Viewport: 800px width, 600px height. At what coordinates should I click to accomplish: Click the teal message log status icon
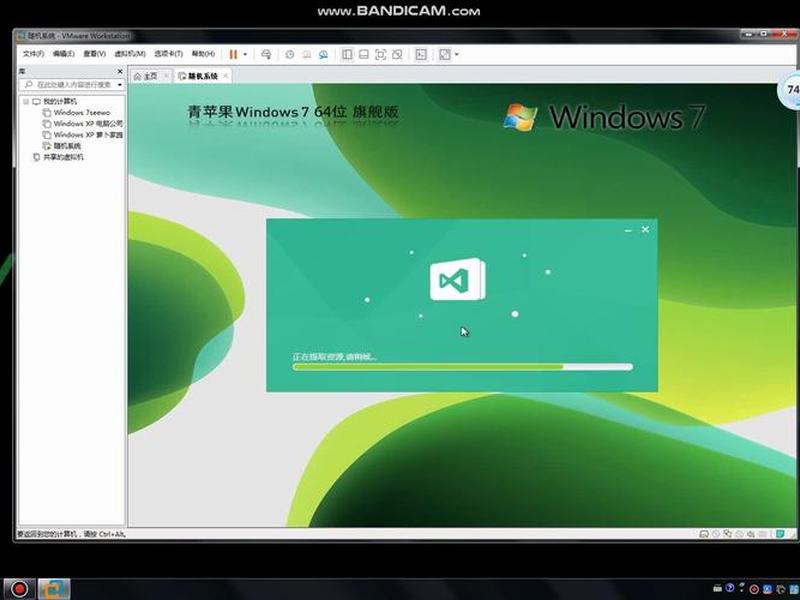tap(780, 534)
